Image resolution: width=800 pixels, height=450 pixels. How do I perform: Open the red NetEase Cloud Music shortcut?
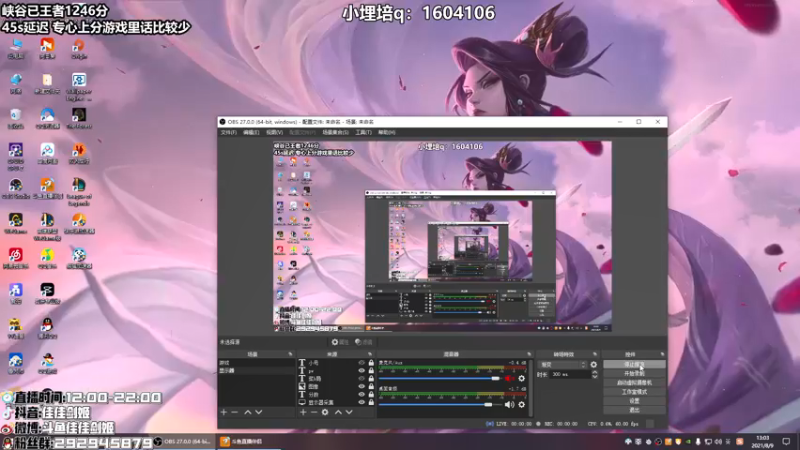tap(16, 258)
